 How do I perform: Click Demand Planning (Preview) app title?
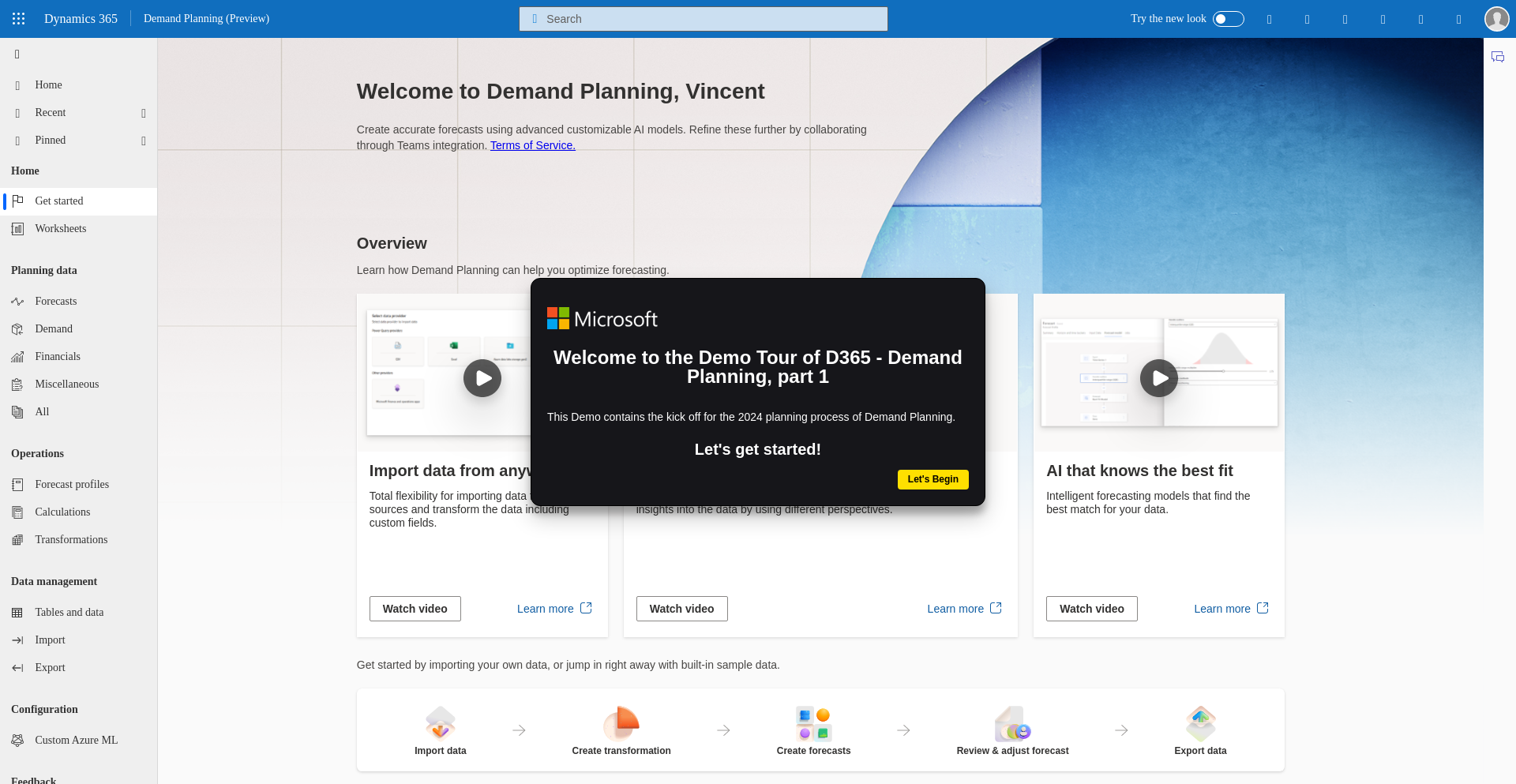coord(206,19)
